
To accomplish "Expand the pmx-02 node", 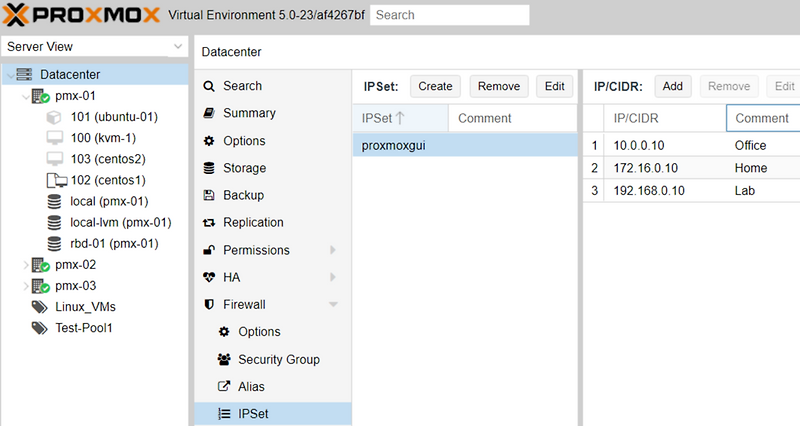I will [x=26, y=265].
